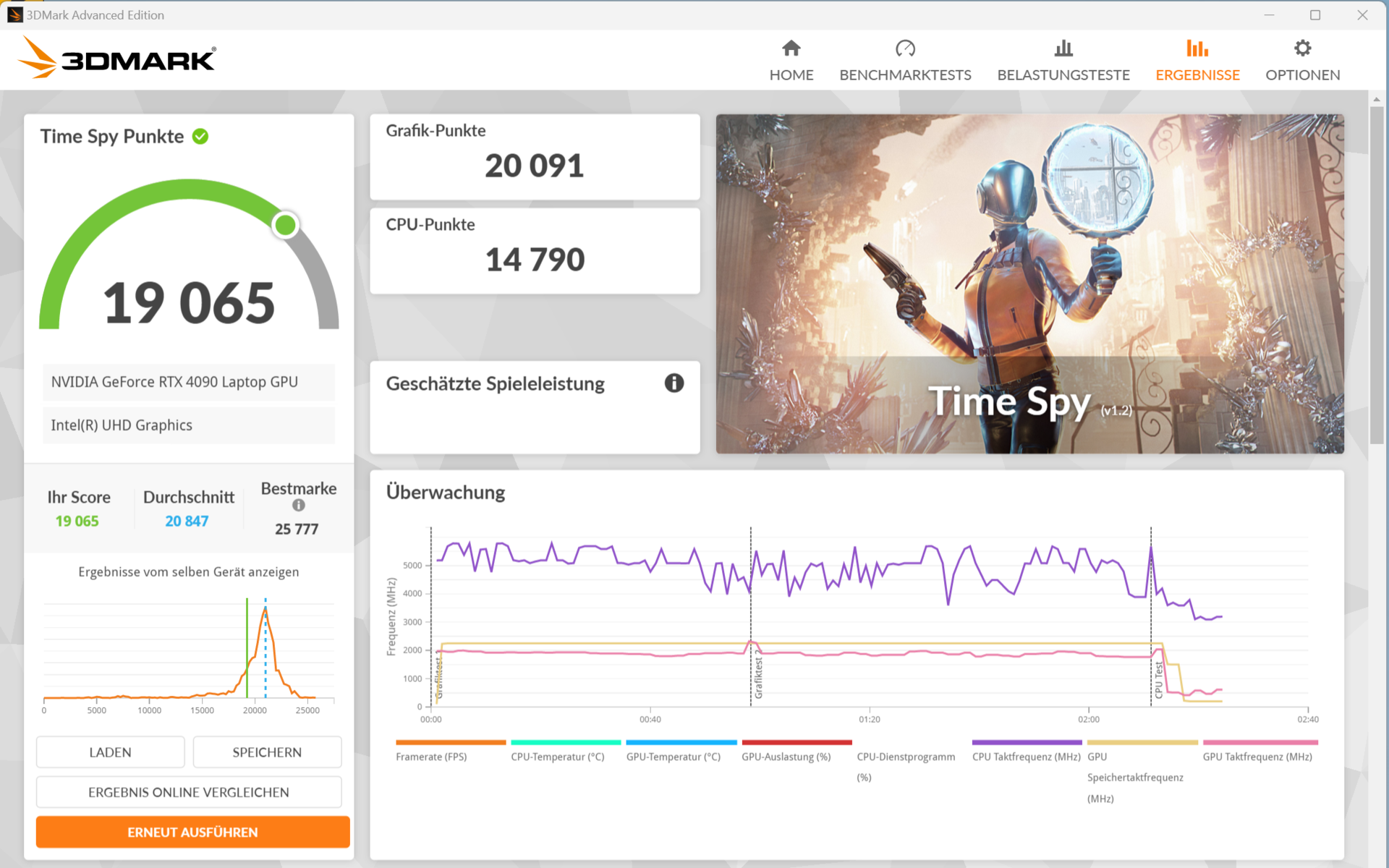1389x868 pixels.
Task: Click the green validation checkmark icon
Action: point(200,136)
